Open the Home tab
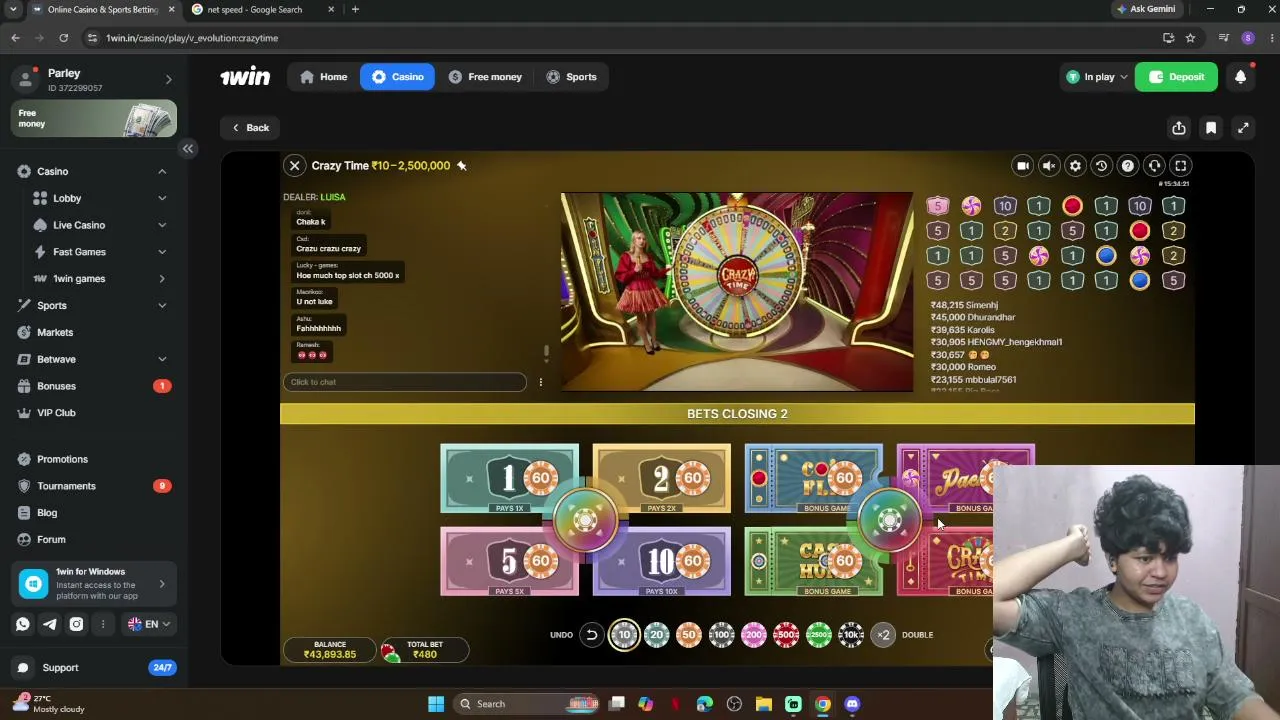 324,77
